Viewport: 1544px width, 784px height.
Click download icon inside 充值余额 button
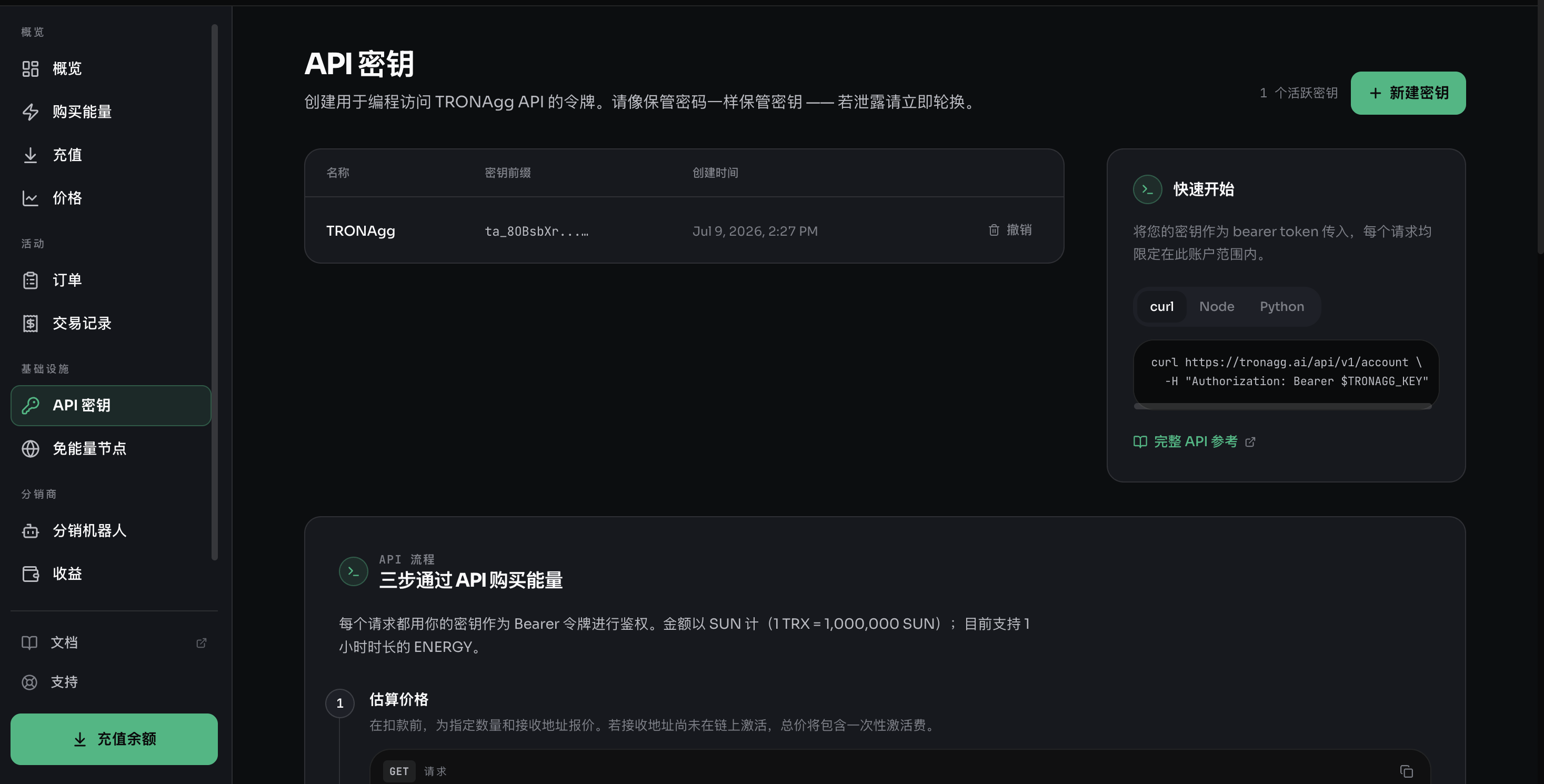pos(79,740)
